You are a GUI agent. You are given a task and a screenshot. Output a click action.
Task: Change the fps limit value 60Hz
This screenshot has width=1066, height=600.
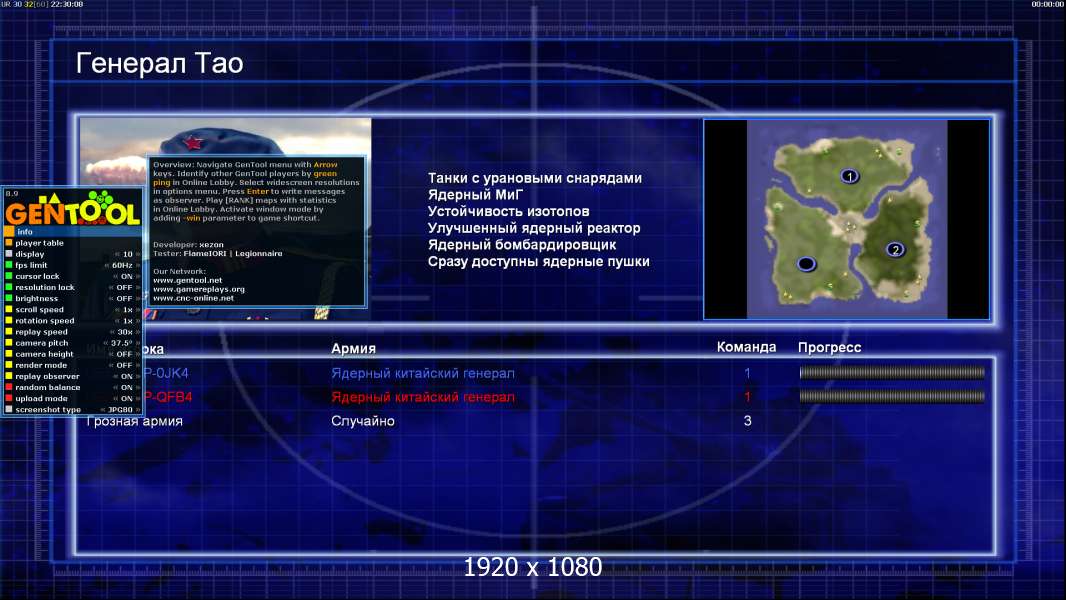pos(122,265)
